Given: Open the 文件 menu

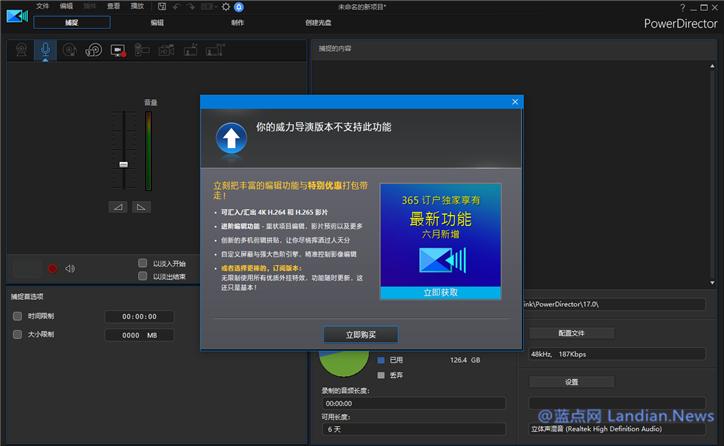Looking at the screenshot, I should click(42, 6).
